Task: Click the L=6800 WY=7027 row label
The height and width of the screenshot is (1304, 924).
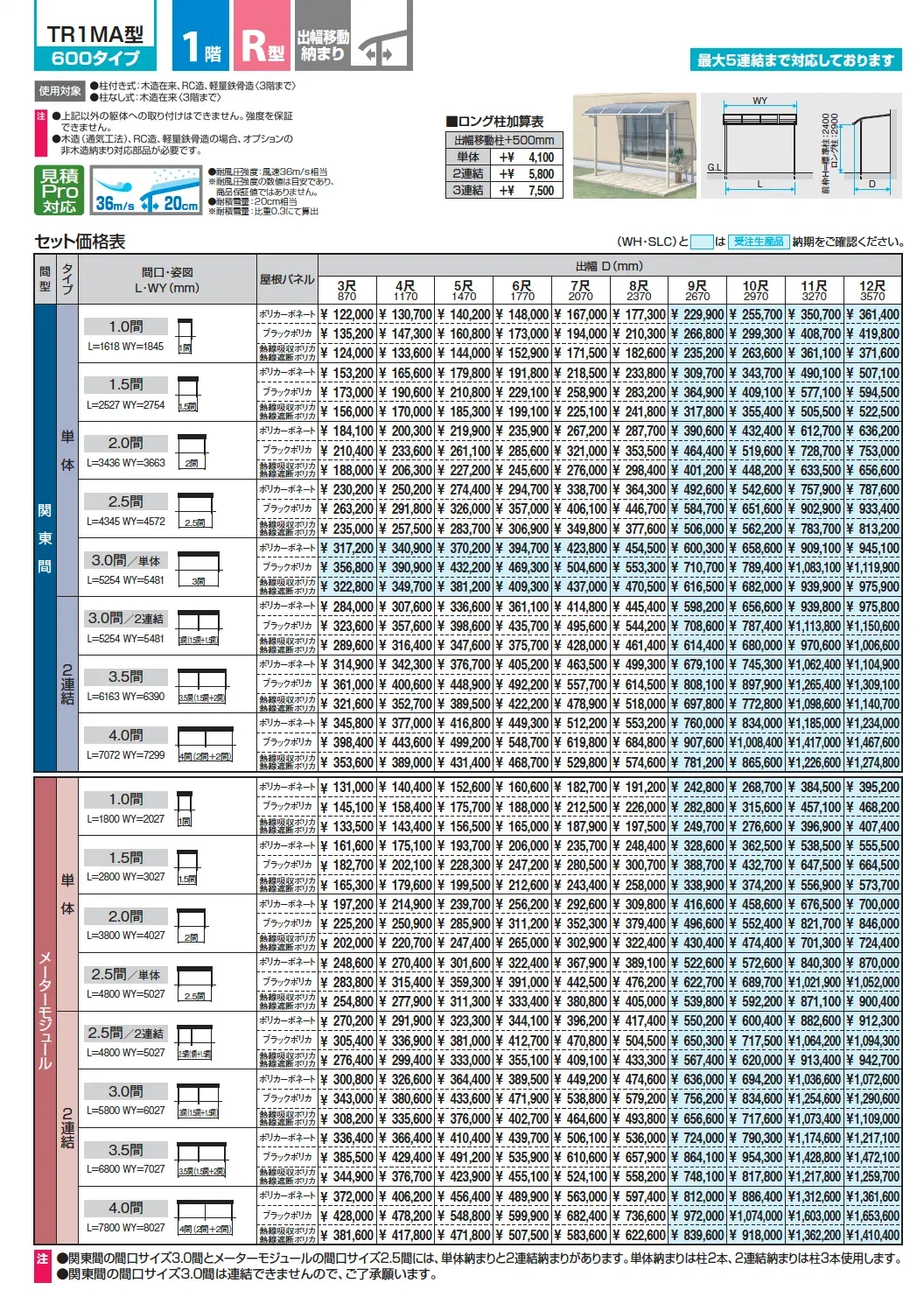Action: [126, 1169]
